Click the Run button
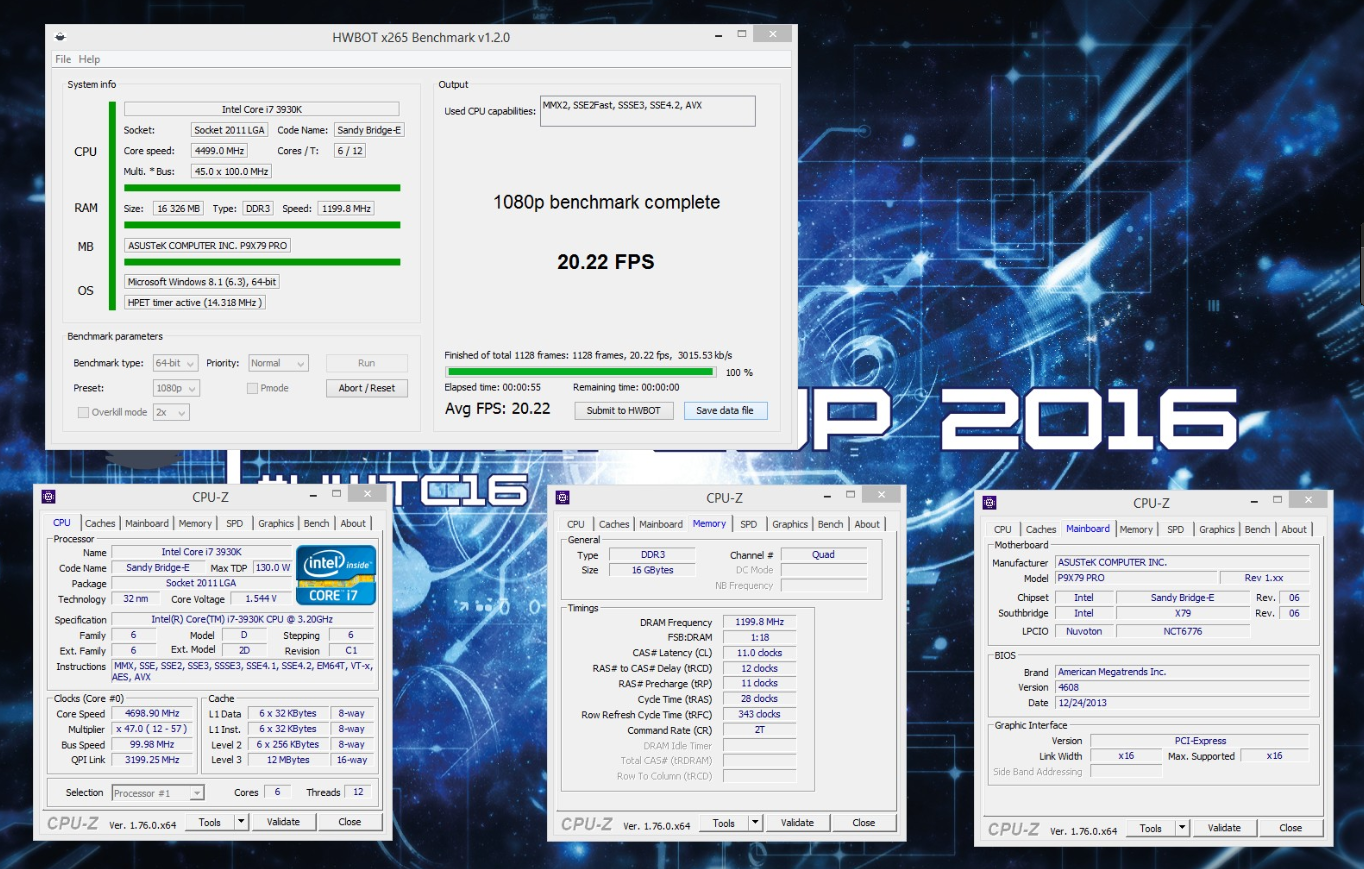The width and height of the screenshot is (1364, 869). 367,363
